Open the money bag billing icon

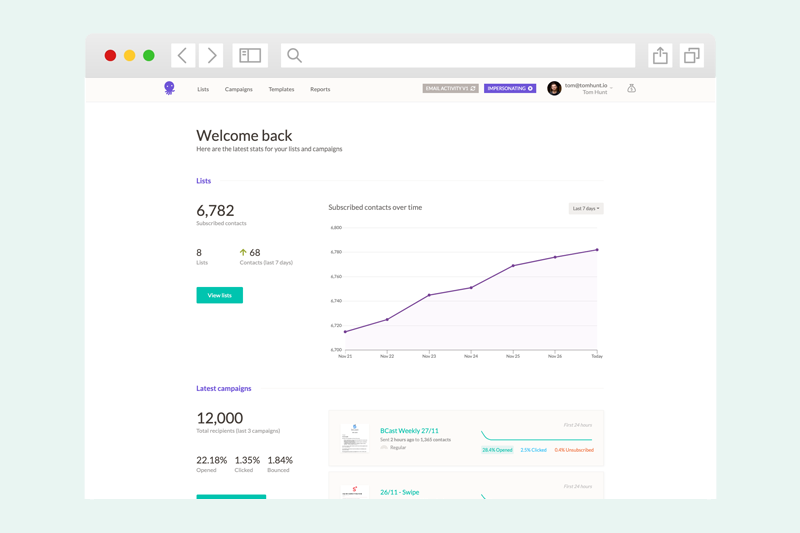(x=631, y=88)
